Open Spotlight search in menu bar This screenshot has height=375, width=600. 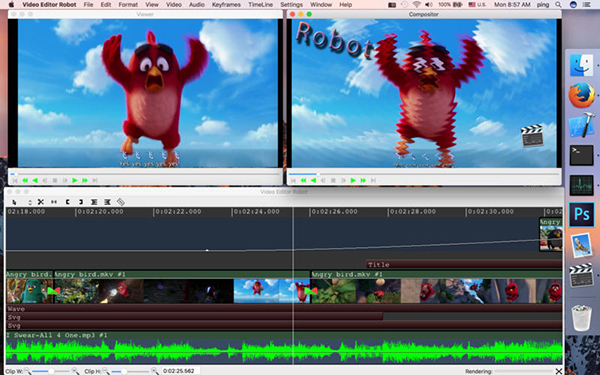click(x=559, y=5)
